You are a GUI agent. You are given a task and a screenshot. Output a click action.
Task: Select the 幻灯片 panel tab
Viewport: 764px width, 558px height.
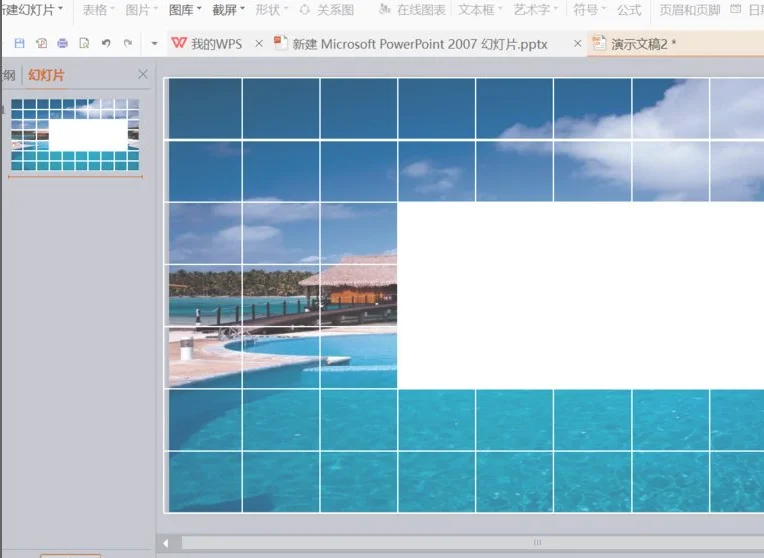(46, 75)
